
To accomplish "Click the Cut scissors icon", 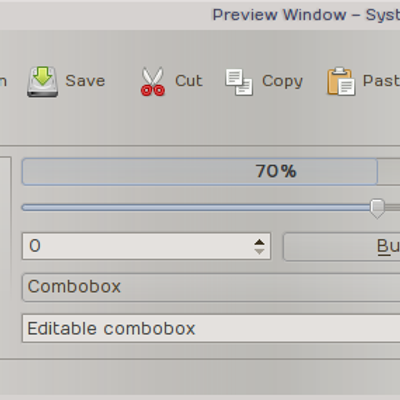I will coord(153,82).
